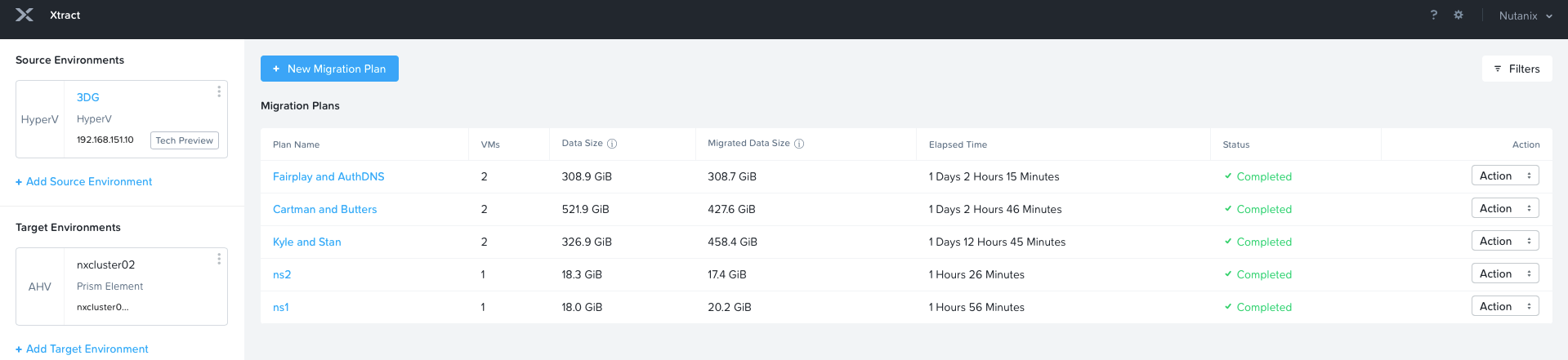
Task: Click the 192.168.151.10 IP address text
Action: click(105, 140)
